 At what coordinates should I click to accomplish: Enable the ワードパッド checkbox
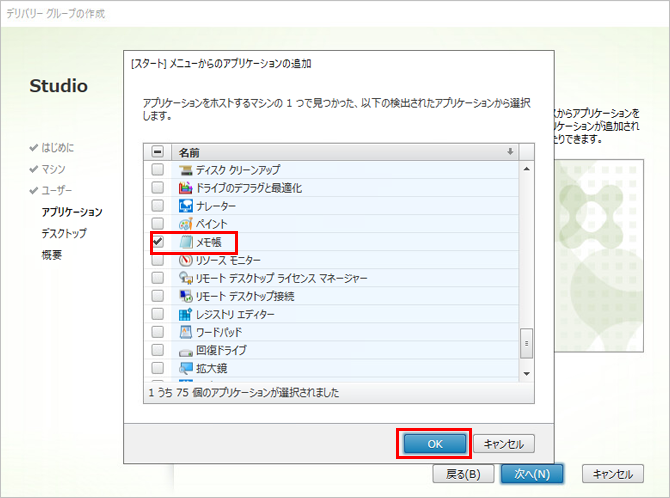[157, 332]
